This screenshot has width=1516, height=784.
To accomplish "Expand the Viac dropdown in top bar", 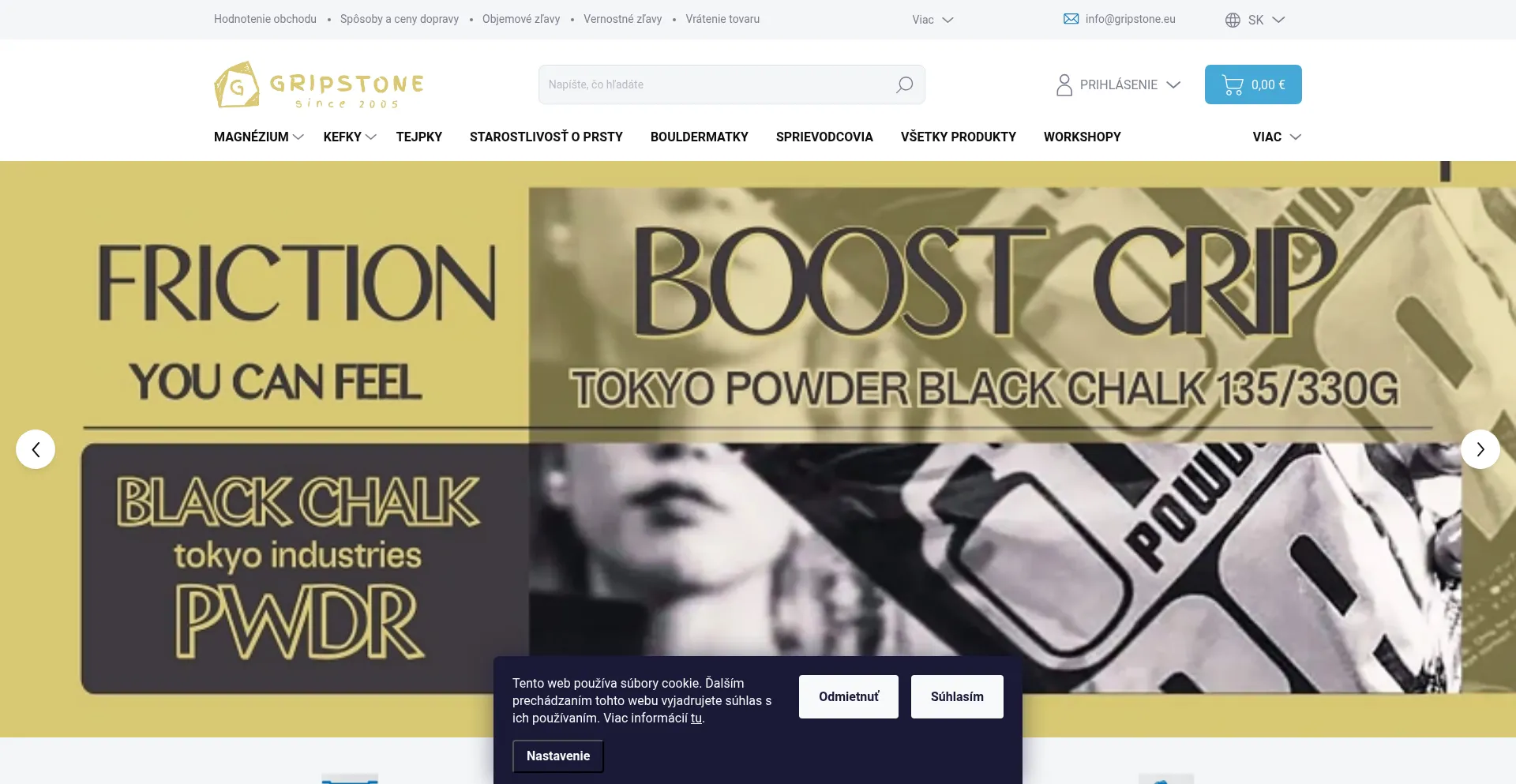I will (x=932, y=20).
